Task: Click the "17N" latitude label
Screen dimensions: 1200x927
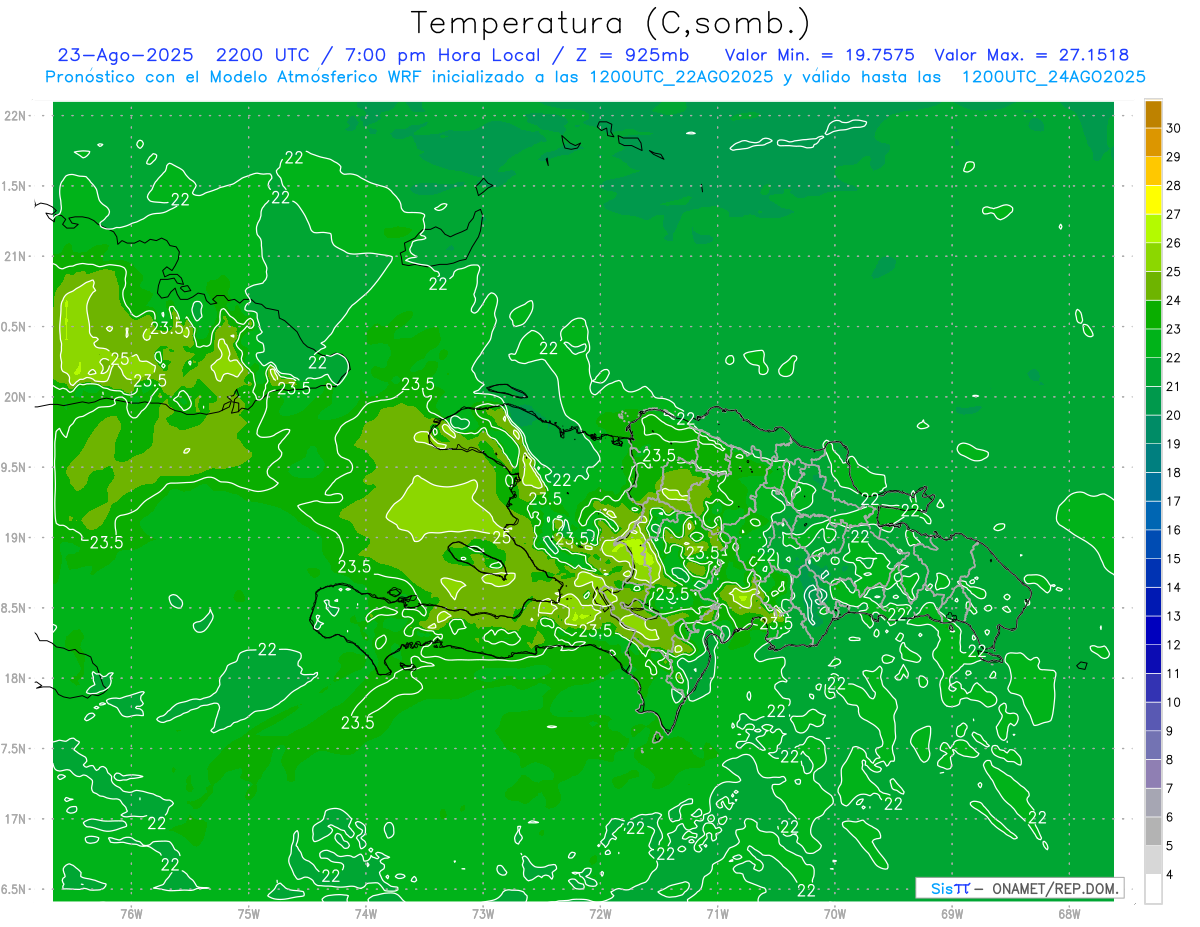Action: click(14, 819)
